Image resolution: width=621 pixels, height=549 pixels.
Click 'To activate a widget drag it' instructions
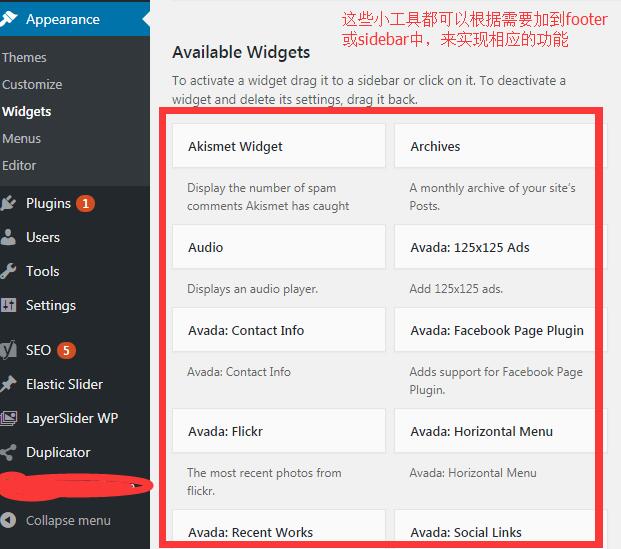pos(369,90)
